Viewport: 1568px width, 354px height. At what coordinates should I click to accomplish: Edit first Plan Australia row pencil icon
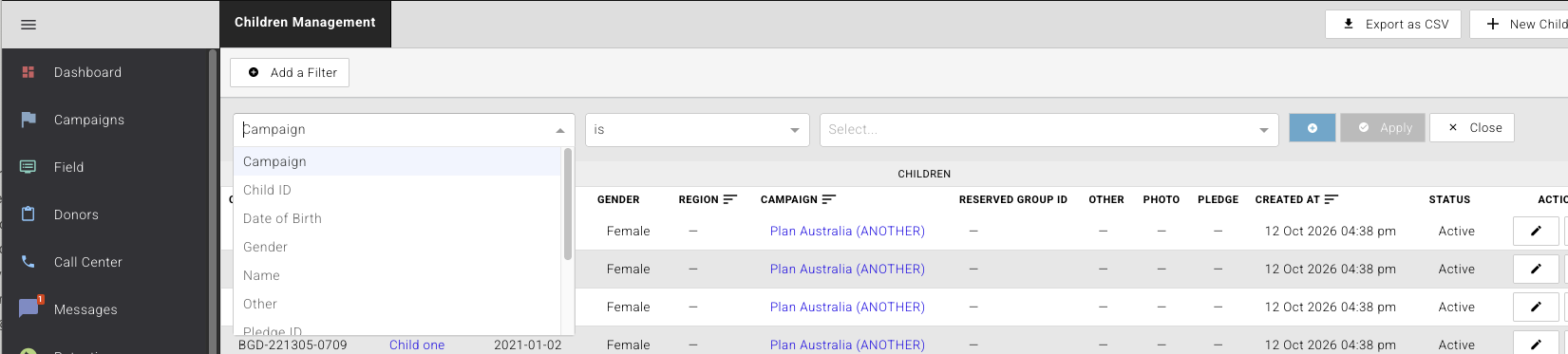click(1536, 231)
